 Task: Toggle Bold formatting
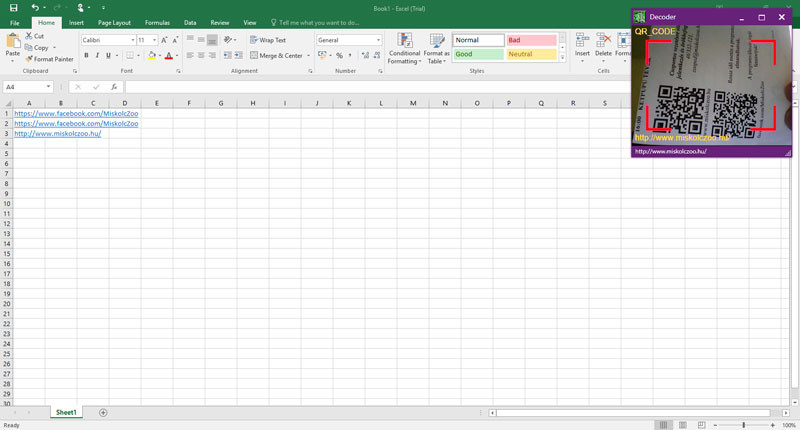pyautogui.click(x=86, y=55)
